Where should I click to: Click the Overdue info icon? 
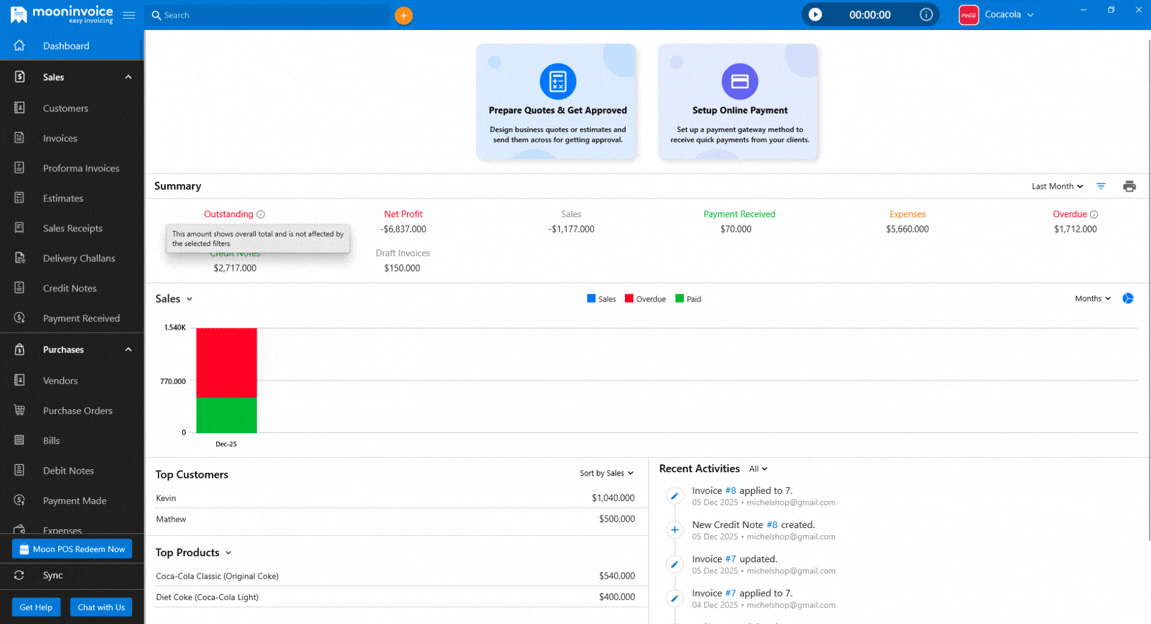tap(1094, 214)
